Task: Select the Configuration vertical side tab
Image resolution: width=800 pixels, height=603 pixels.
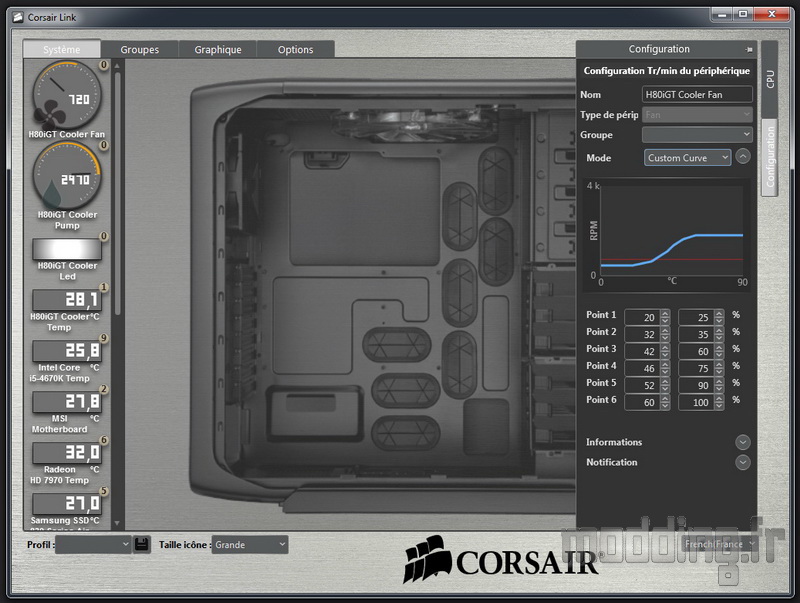Action: [x=769, y=157]
